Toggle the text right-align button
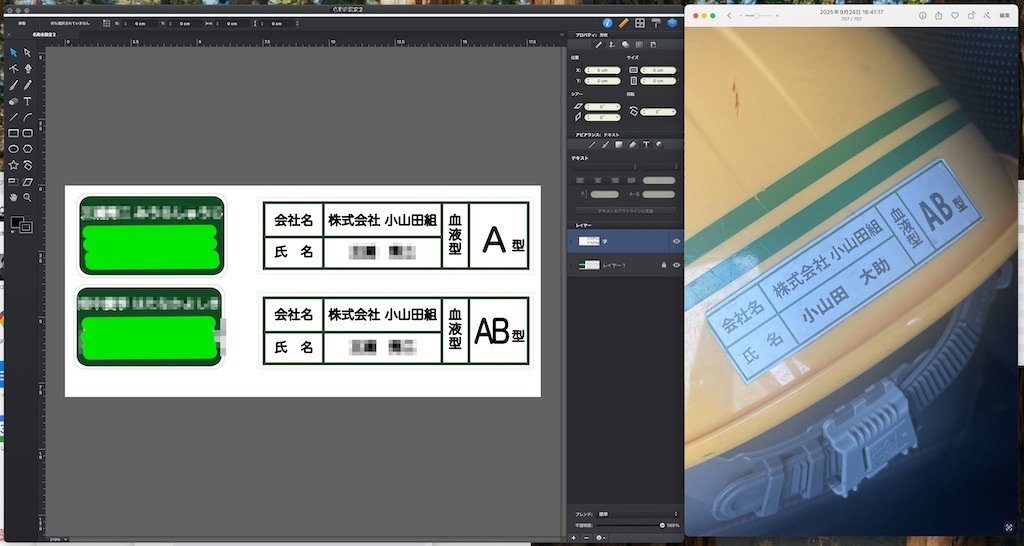 [x=615, y=181]
